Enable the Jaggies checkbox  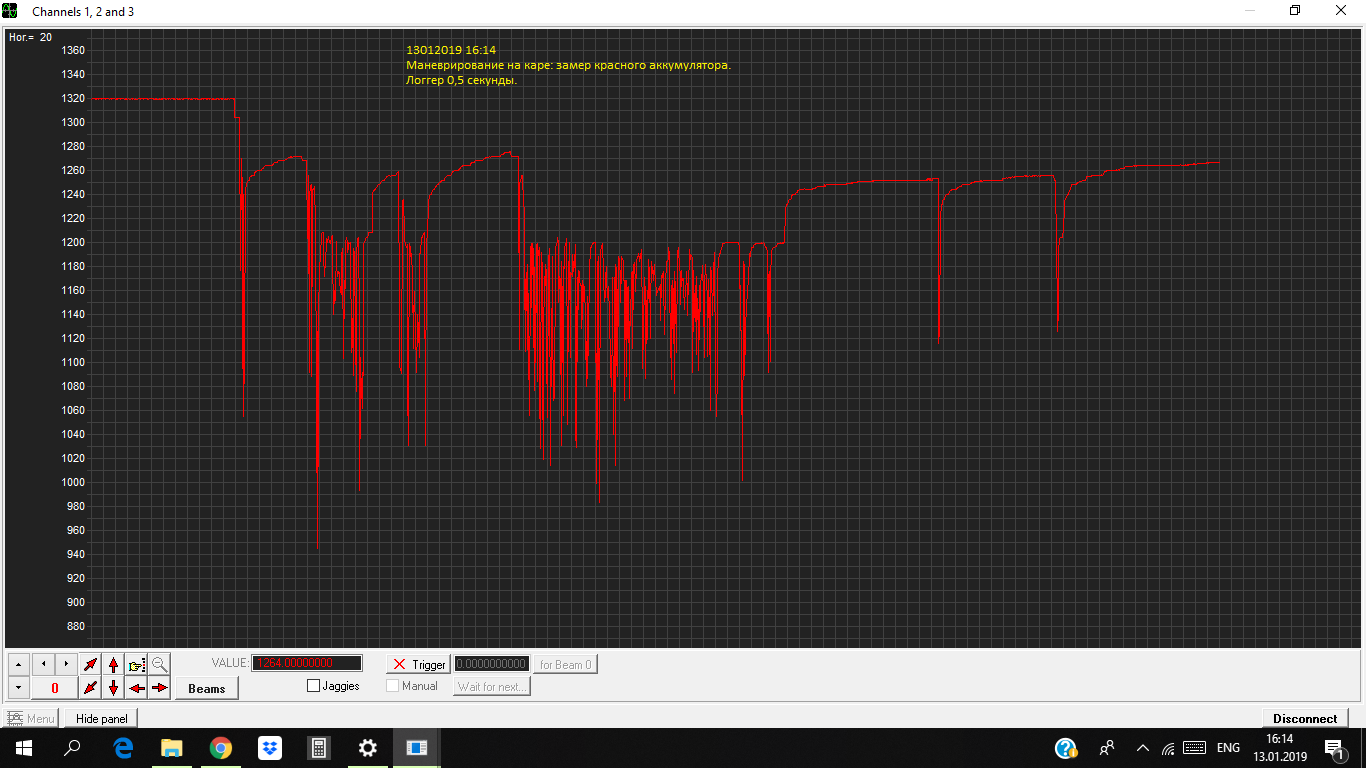[314, 686]
